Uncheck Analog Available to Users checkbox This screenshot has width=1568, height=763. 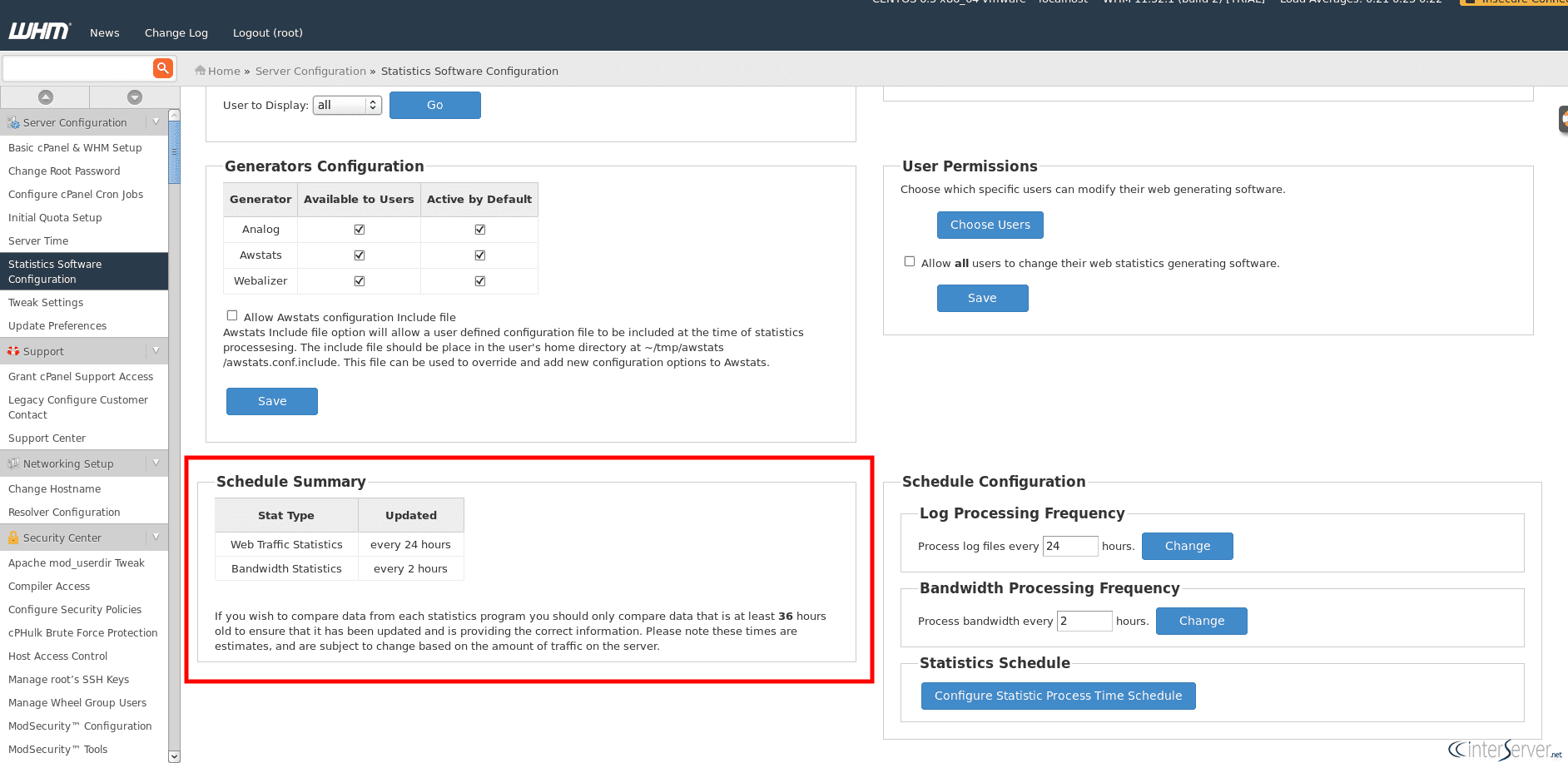tap(360, 230)
